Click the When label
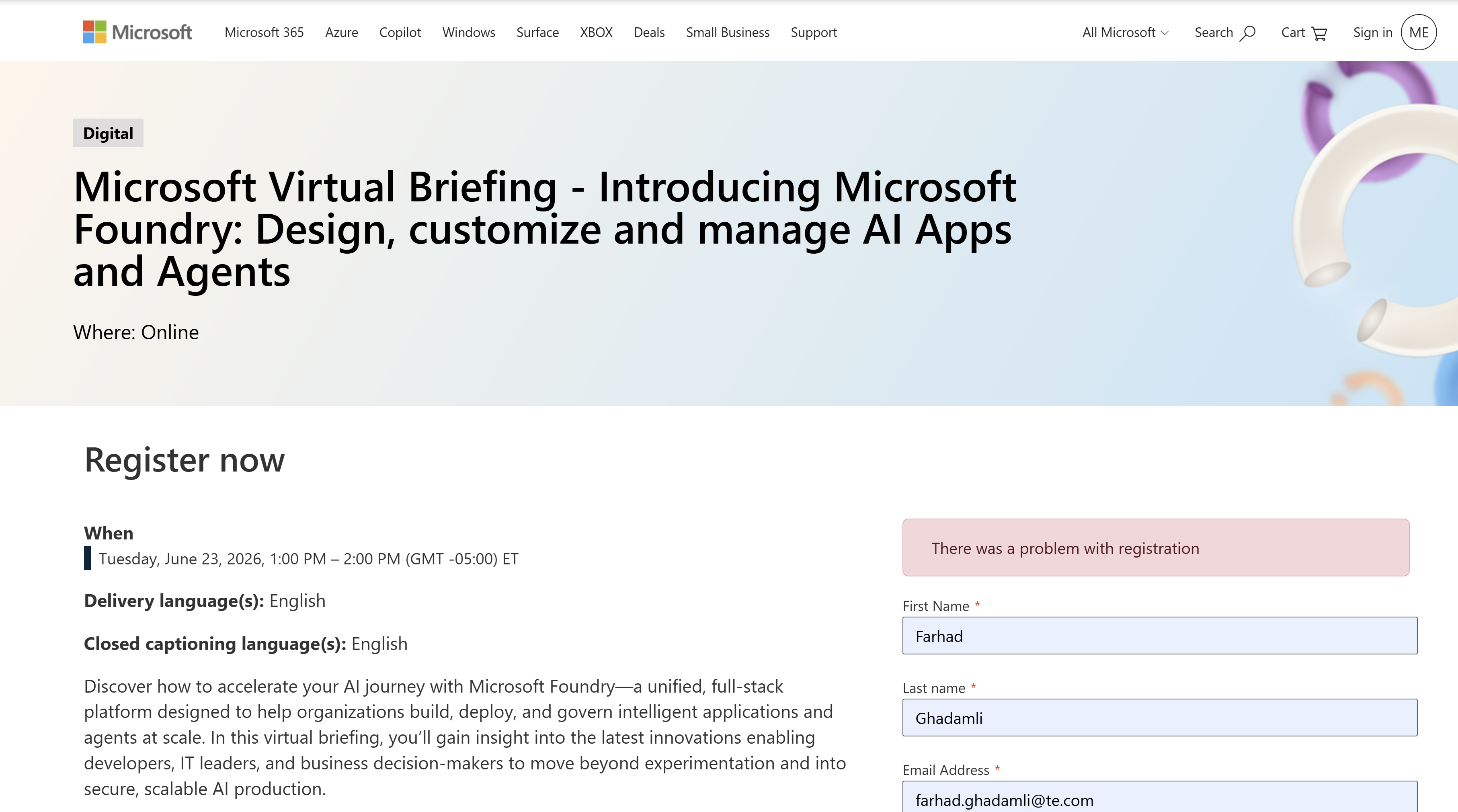 (109, 533)
